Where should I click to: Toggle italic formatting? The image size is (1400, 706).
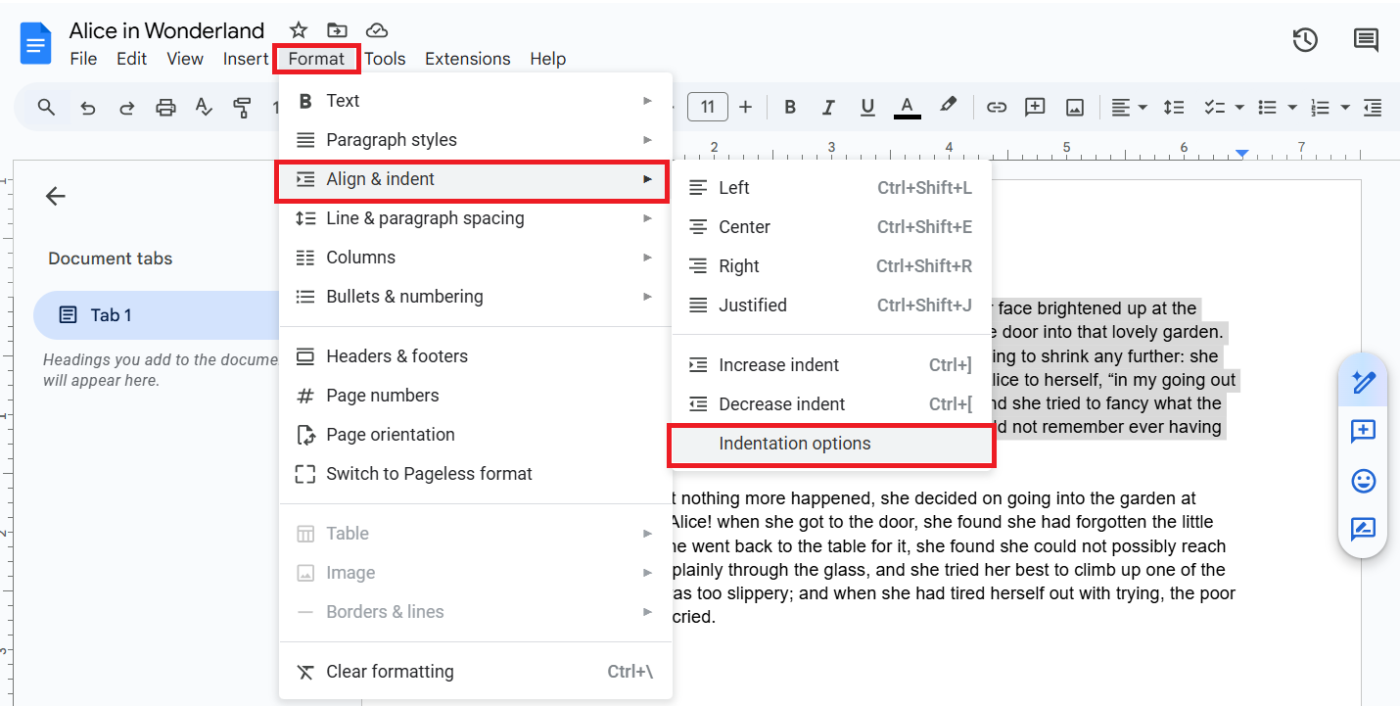point(828,107)
